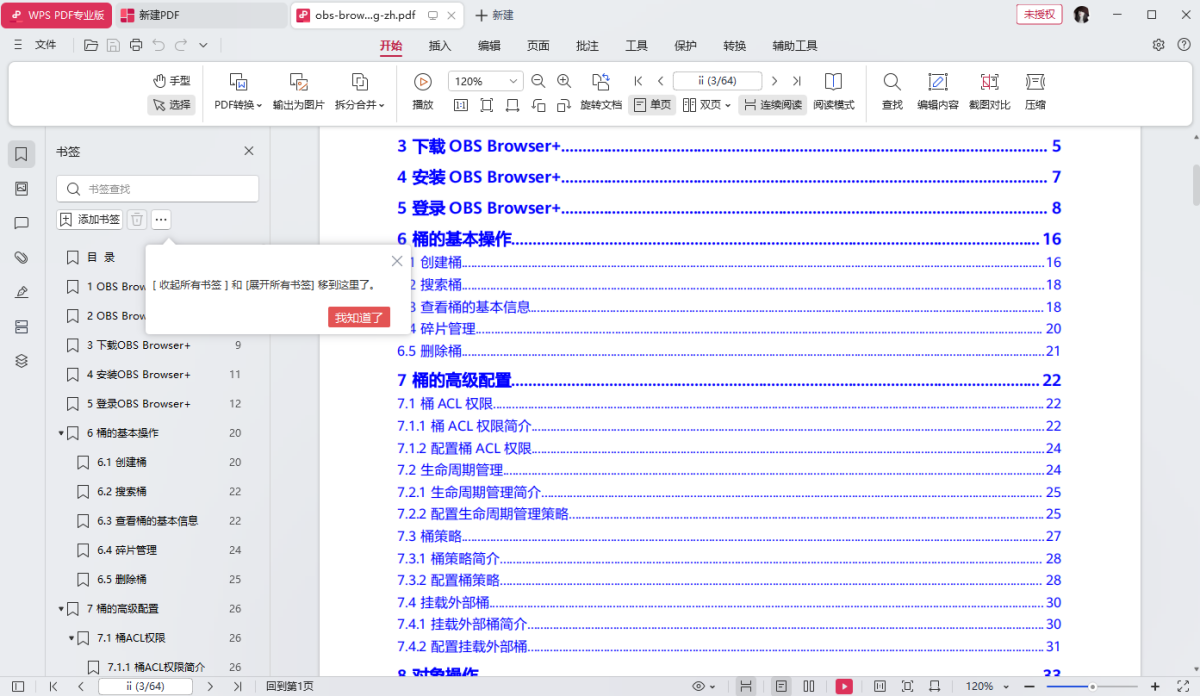Set actual size view in the toolbar

(461, 104)
